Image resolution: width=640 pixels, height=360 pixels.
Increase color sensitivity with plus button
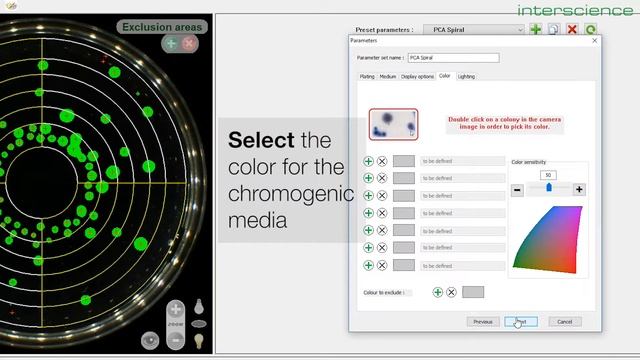[579, 189]
